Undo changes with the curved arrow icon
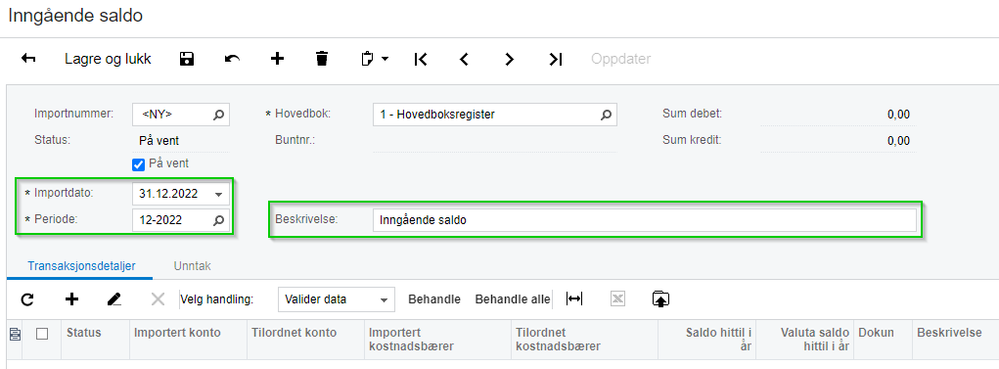999x369 pixels. [233, 59]
